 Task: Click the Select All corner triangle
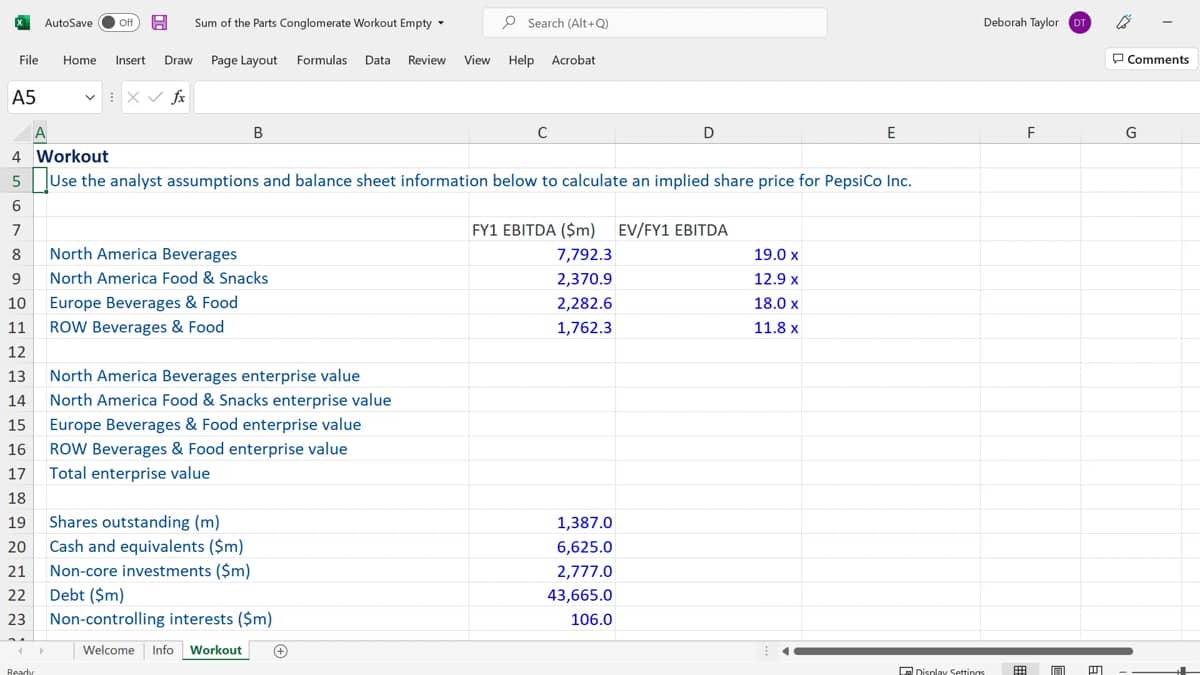pyautogui.click(x=23, y=133)
